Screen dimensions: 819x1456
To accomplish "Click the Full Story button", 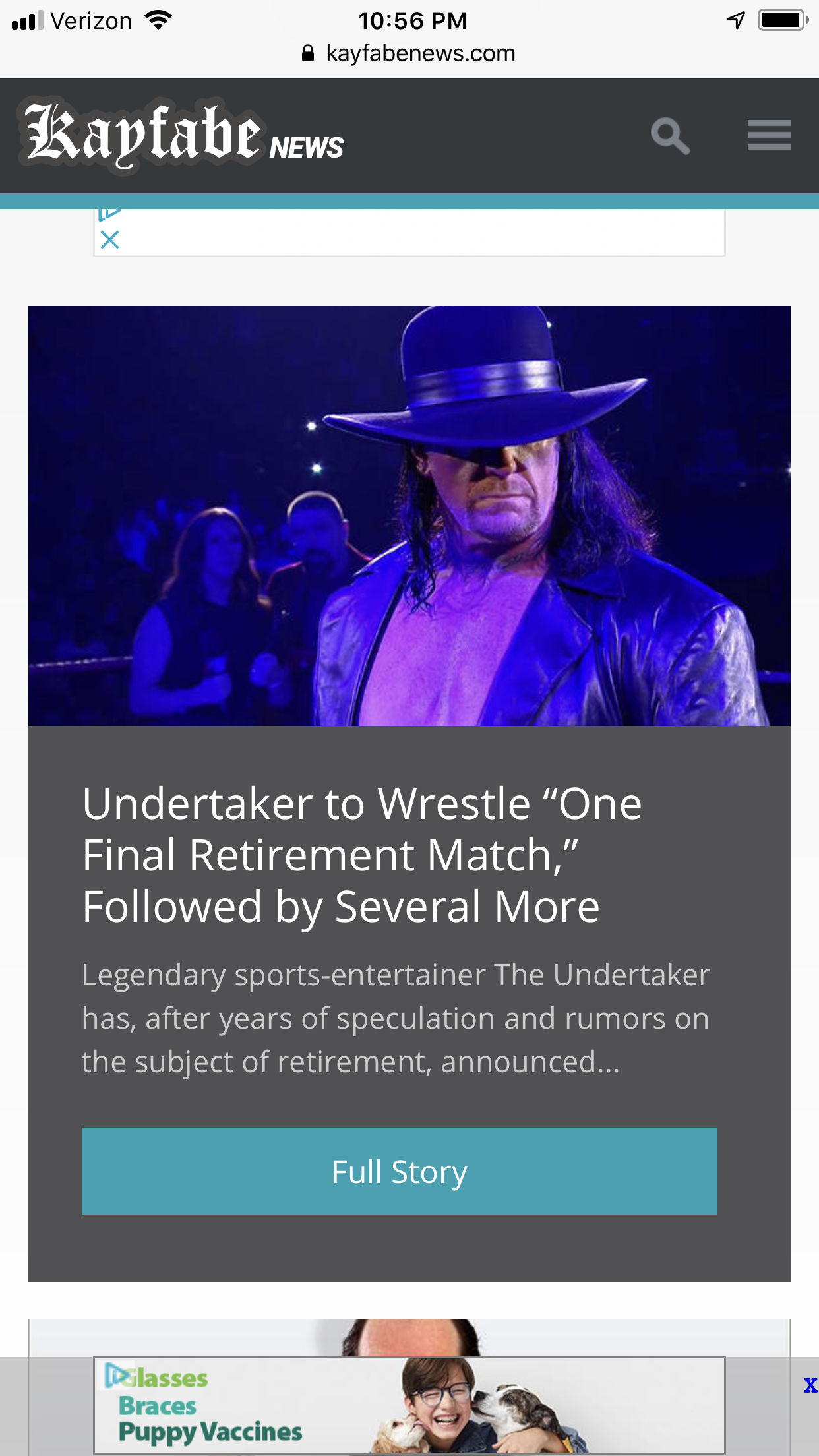I will click(400, 1171).
